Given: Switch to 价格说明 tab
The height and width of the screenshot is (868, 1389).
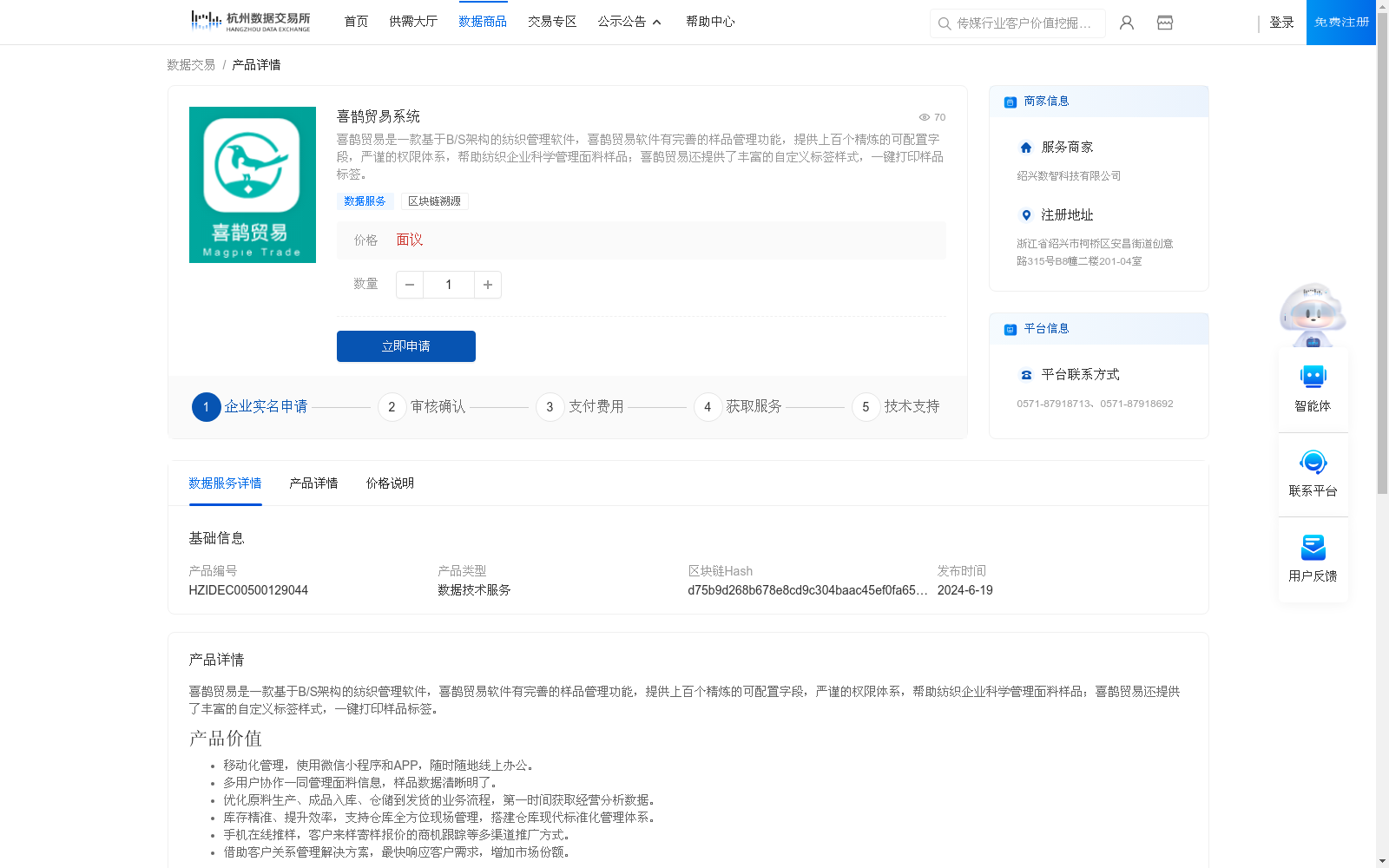Looking at the screenshot, I should pos(390,483).
